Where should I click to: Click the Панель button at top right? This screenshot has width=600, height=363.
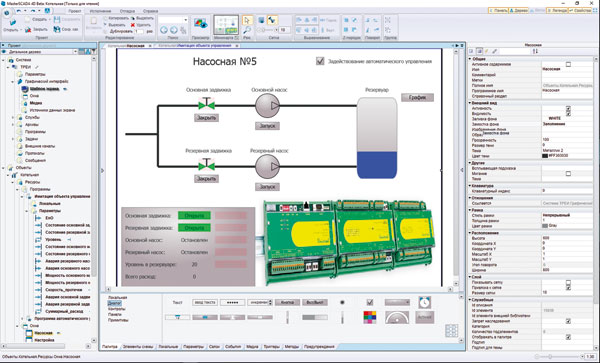pos(498,11)
